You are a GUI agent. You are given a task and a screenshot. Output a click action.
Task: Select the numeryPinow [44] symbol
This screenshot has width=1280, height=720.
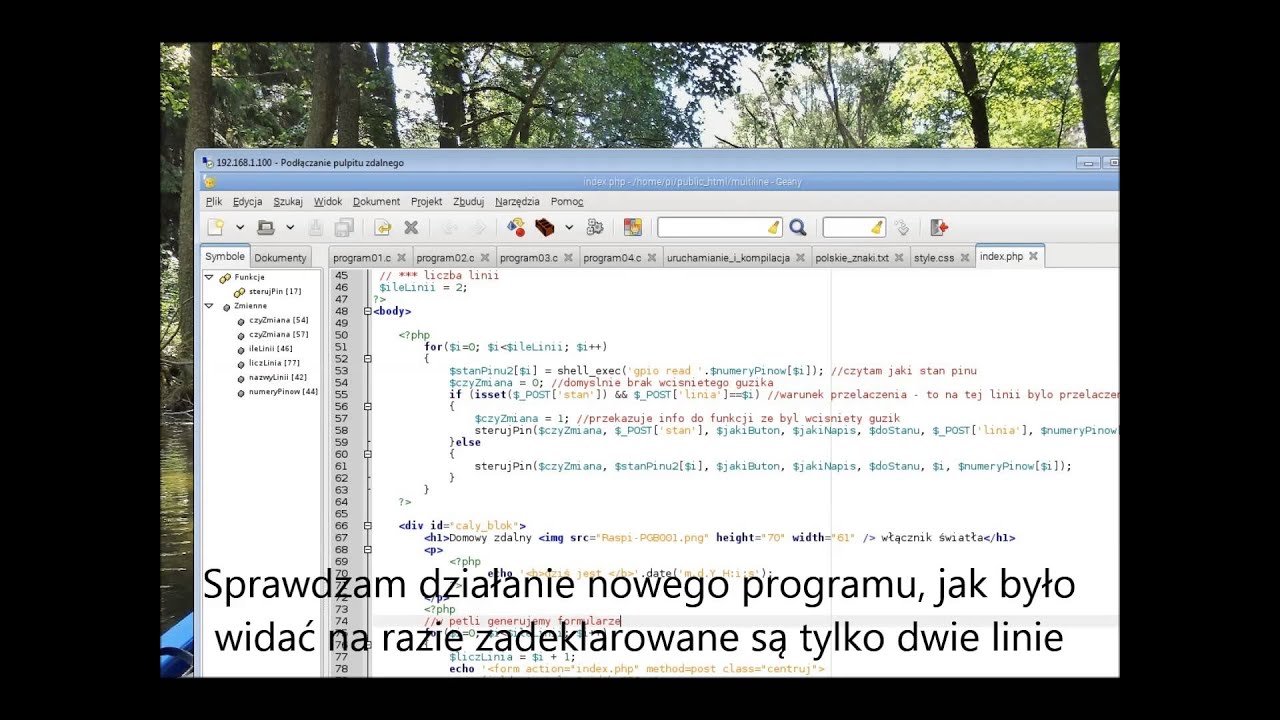tap(283, 392)
